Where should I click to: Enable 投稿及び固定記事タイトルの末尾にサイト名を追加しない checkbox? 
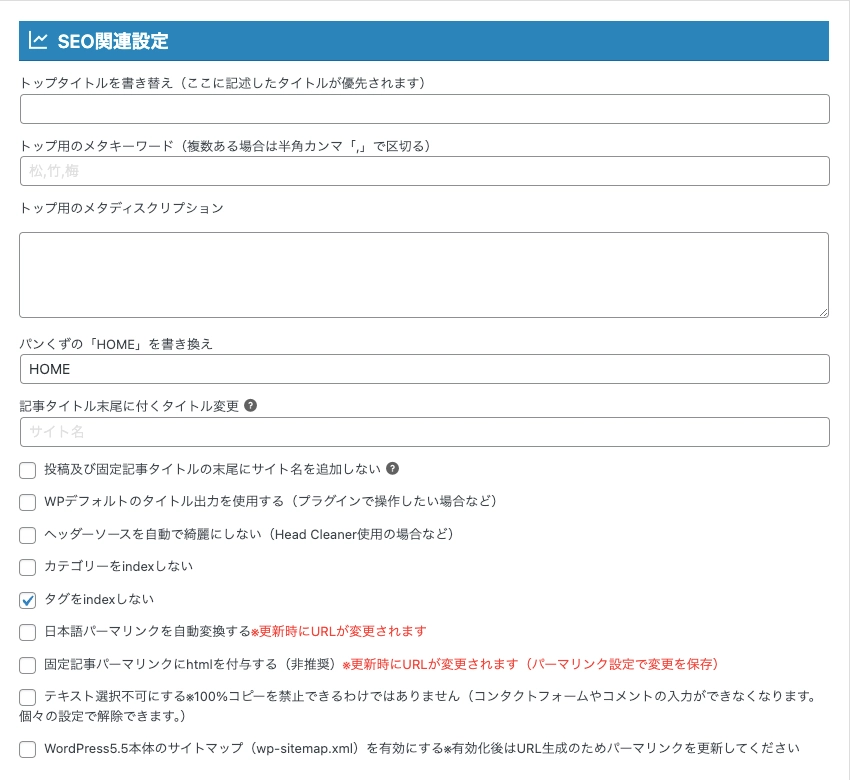(28, 469)
